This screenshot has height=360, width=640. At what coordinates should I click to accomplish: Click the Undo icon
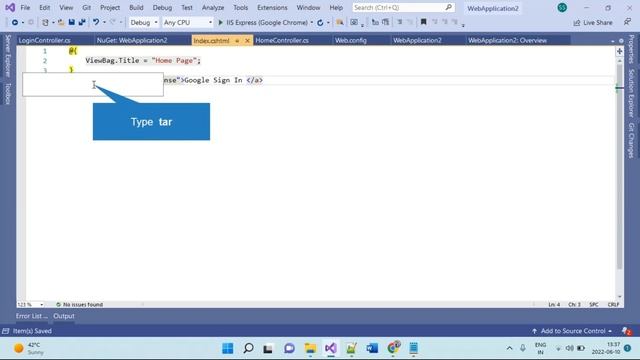[96, 22]
